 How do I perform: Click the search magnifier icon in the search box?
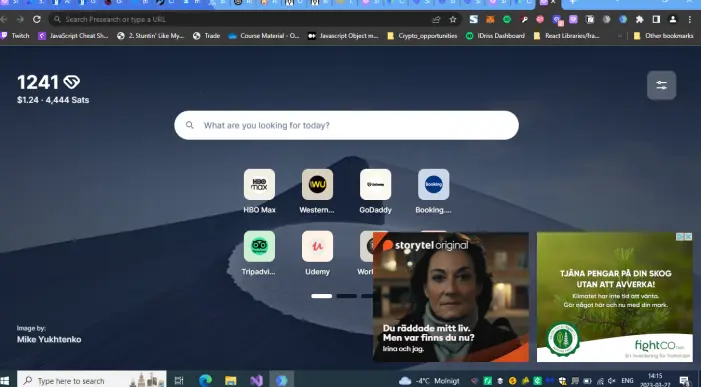(190, 125)
